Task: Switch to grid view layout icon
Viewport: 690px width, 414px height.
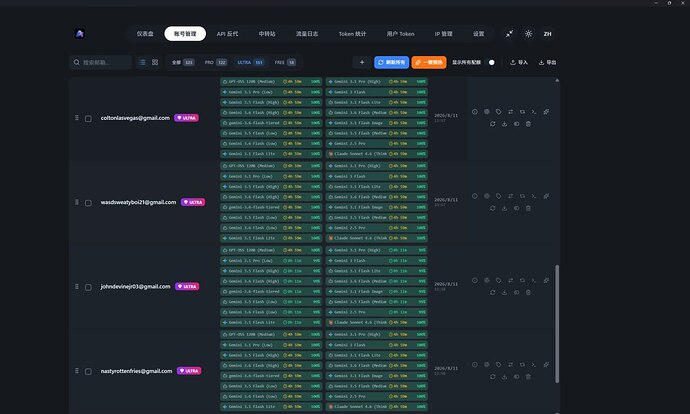Action: pyautogui.click(x=155, y=62)
